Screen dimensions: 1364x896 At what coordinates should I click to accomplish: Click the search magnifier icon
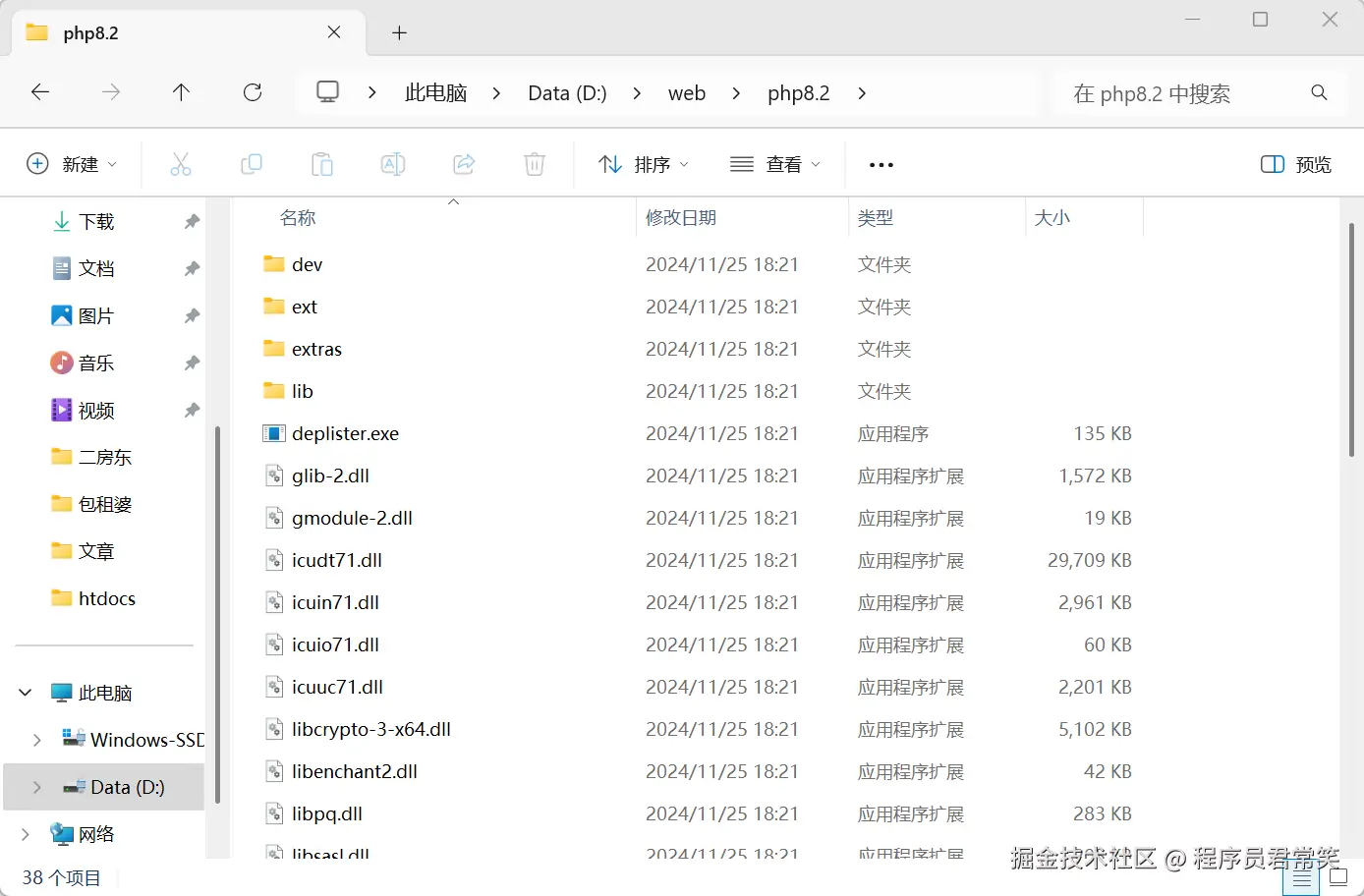click(1319, 92)
